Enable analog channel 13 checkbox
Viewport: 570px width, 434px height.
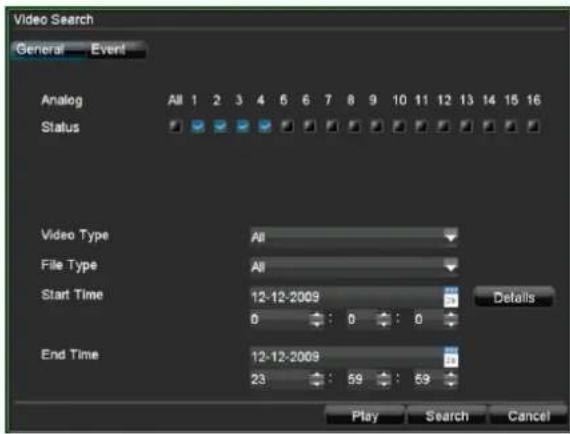click(x=466, y=126)
